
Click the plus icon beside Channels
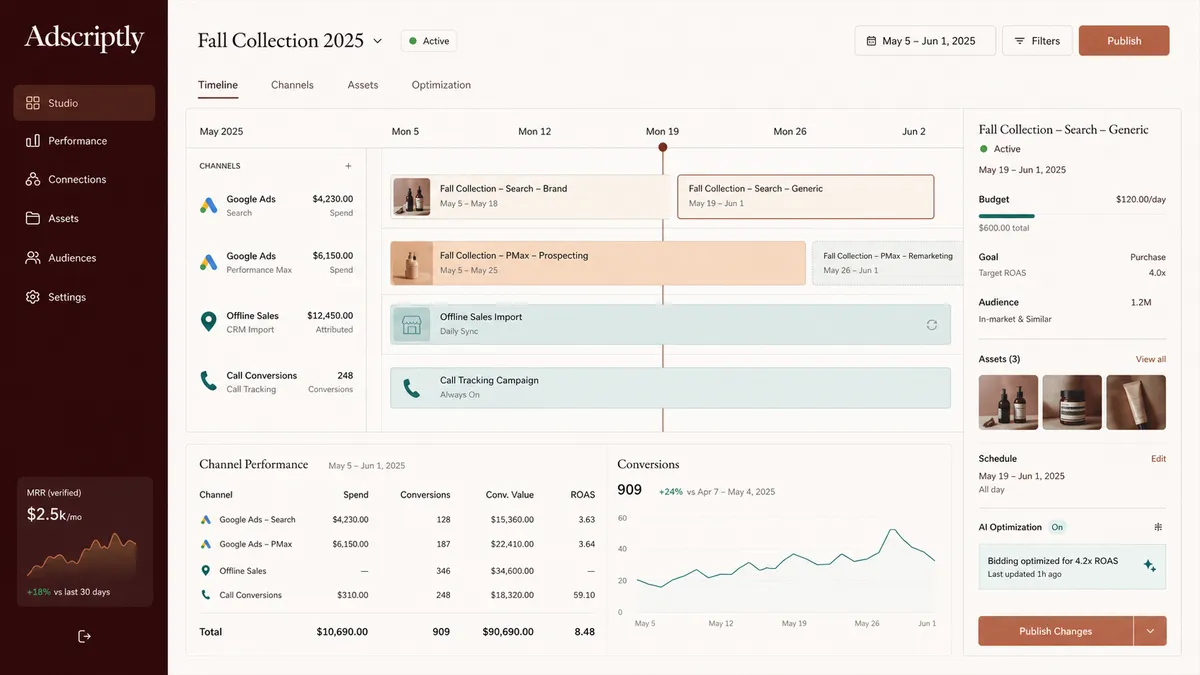[x=348, y=166]
